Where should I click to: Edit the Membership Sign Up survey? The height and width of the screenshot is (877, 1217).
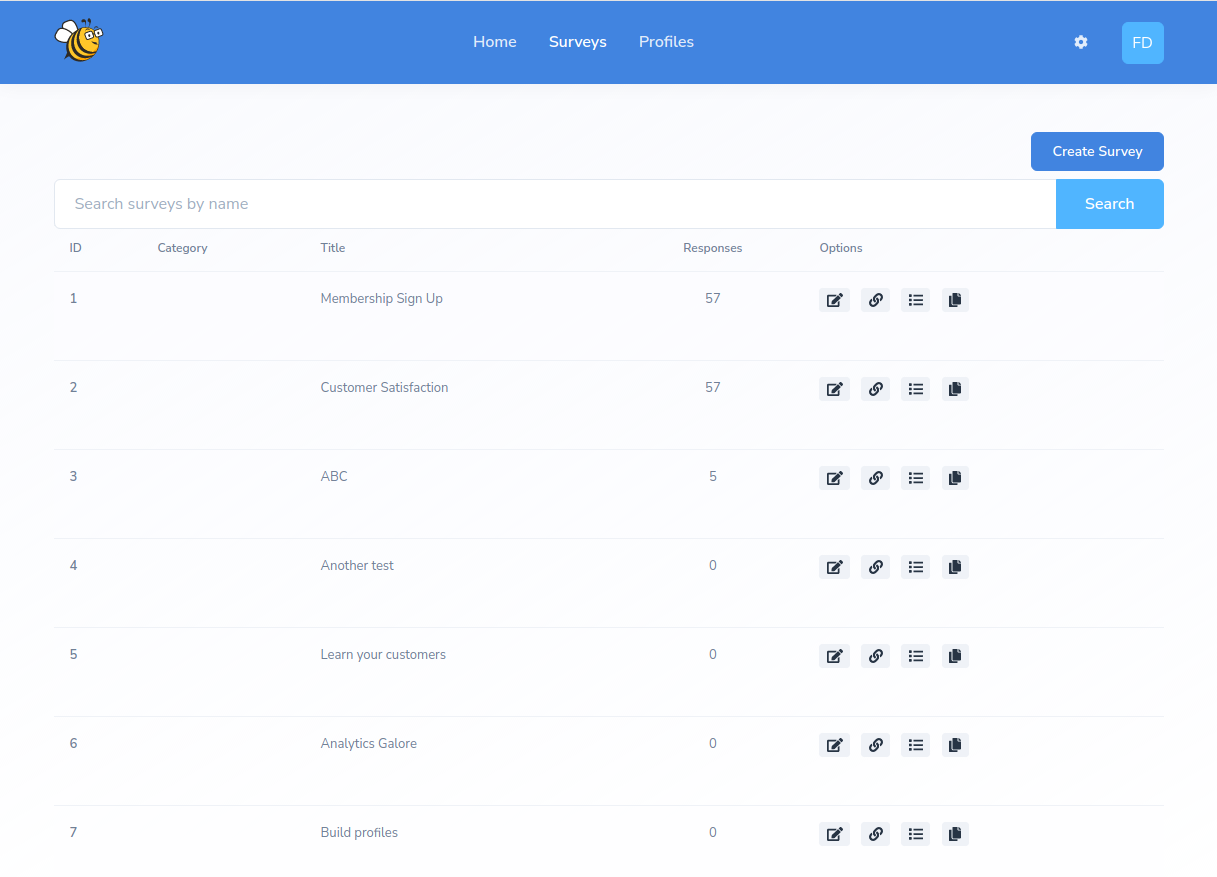click(x=834, y=300)
